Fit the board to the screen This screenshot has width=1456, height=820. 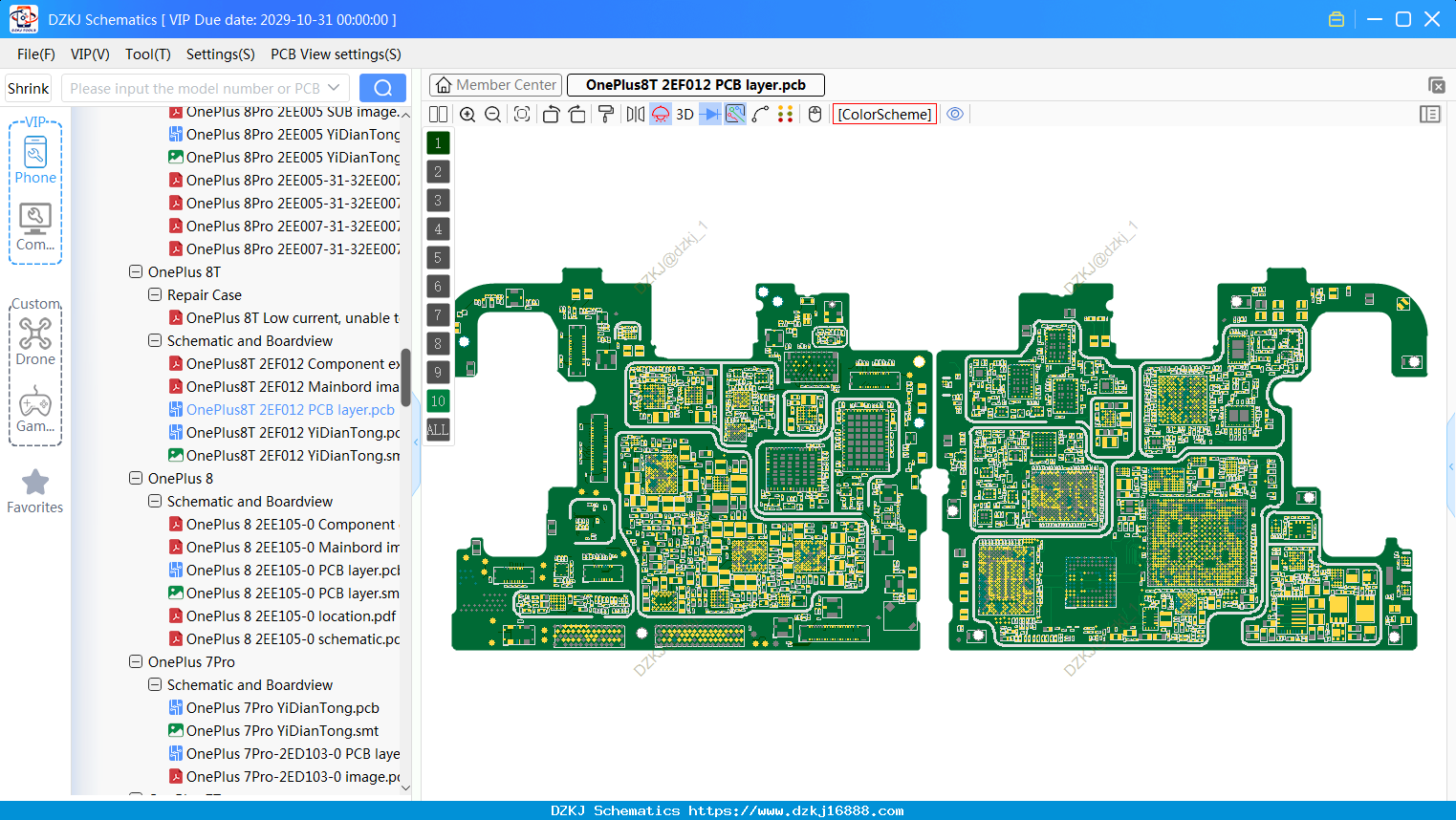tap(522, 115)
